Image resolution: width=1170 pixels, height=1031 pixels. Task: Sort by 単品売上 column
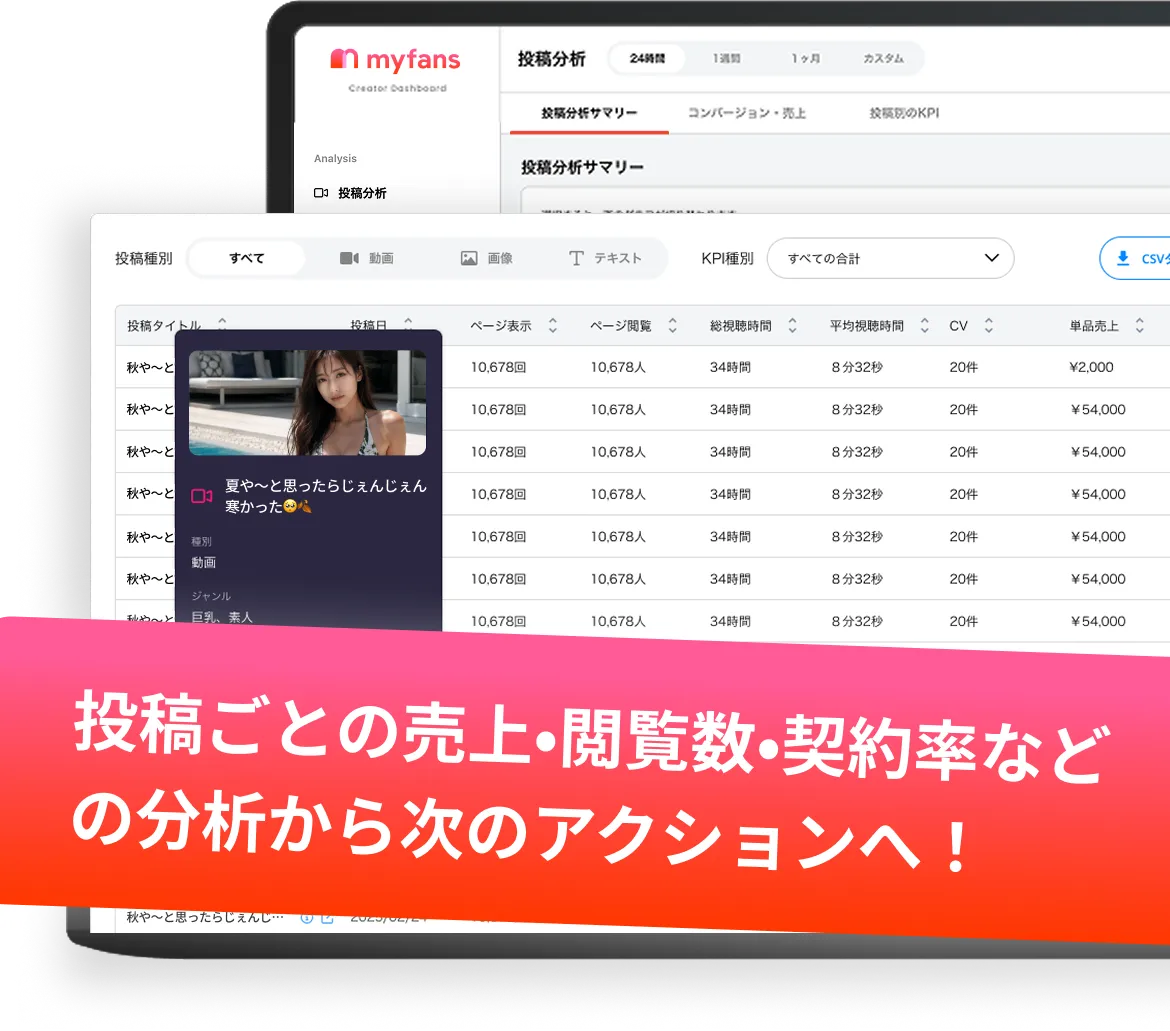point(1139,325)
